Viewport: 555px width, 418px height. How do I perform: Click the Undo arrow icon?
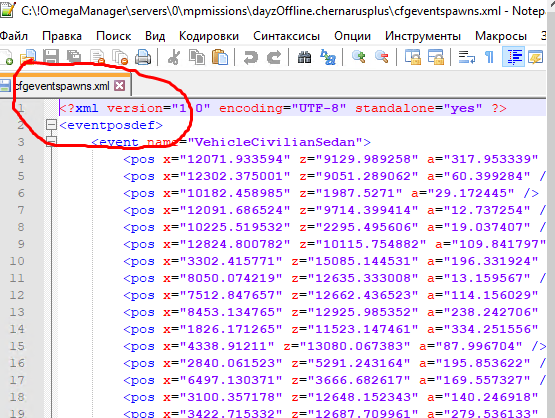251,57
